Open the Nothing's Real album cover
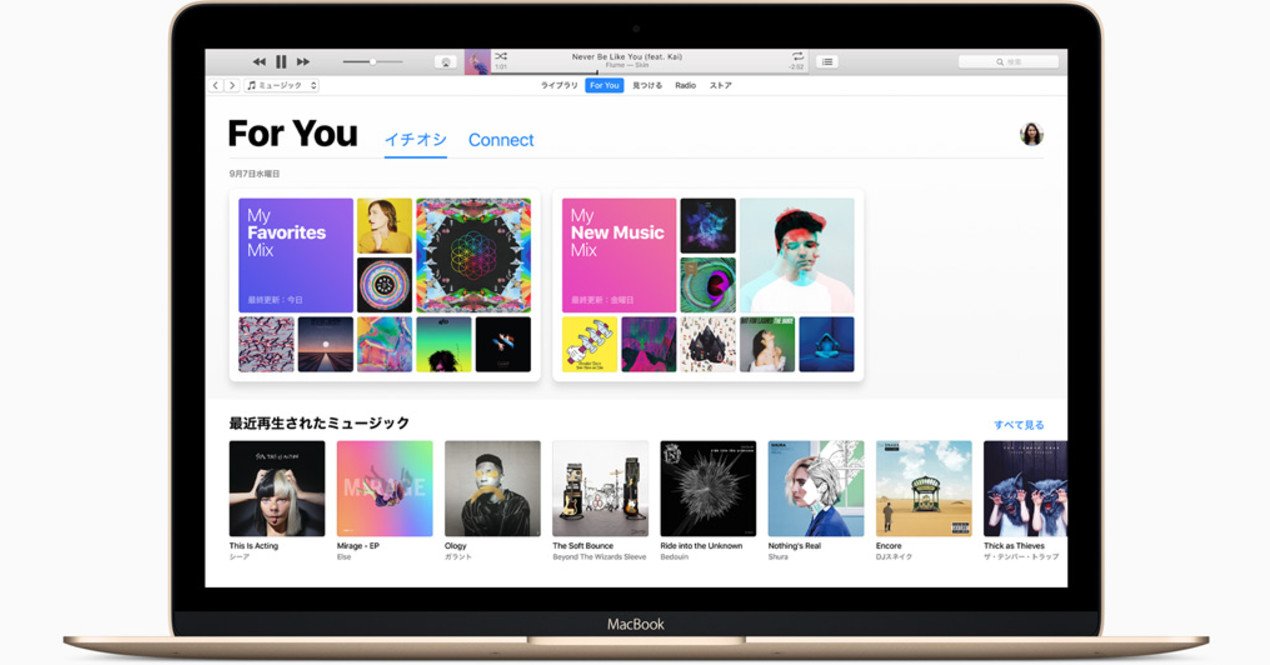This screenshot has height=665, width=1270. (816, 488)
